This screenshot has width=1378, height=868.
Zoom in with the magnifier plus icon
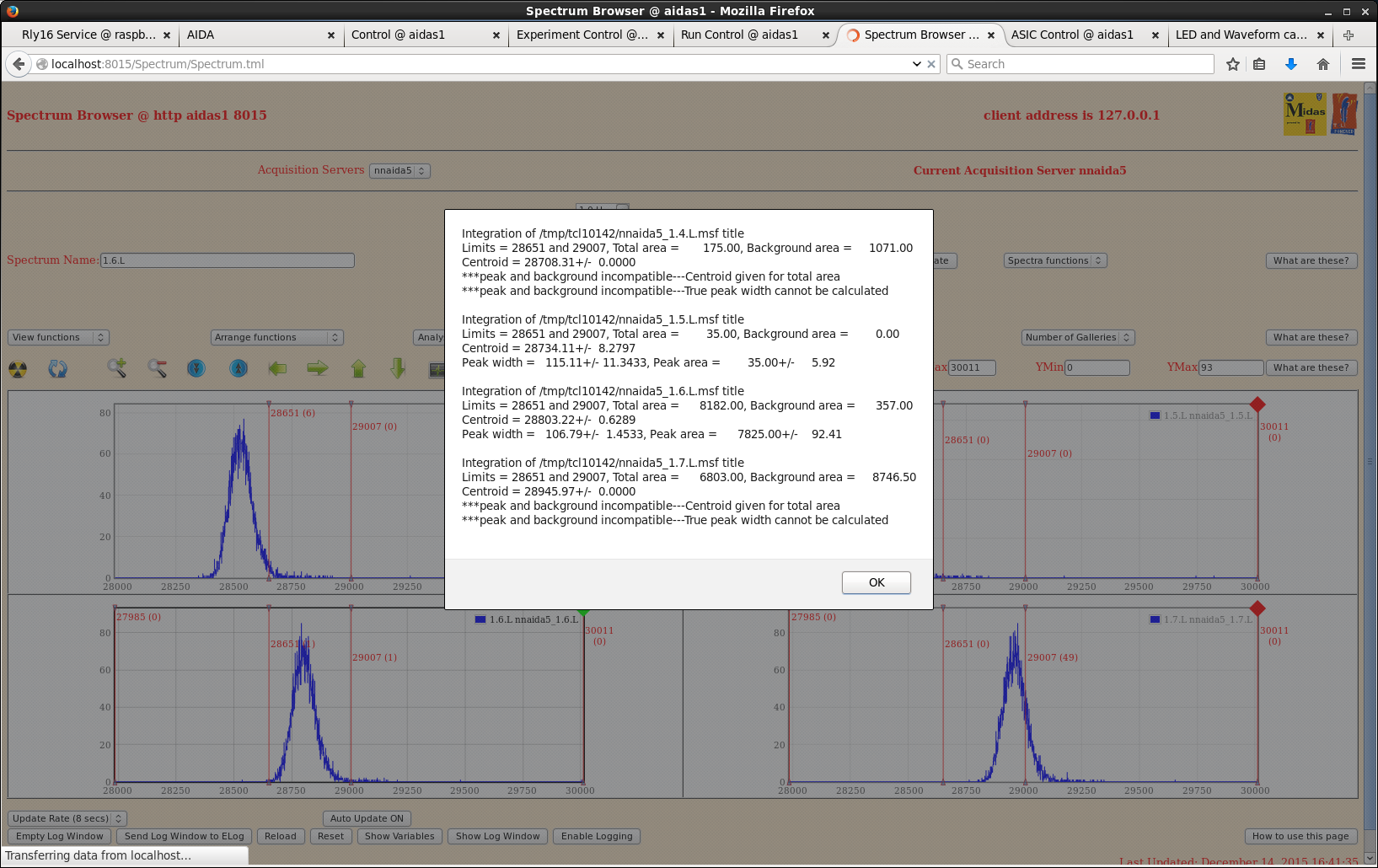click(116, 368)
